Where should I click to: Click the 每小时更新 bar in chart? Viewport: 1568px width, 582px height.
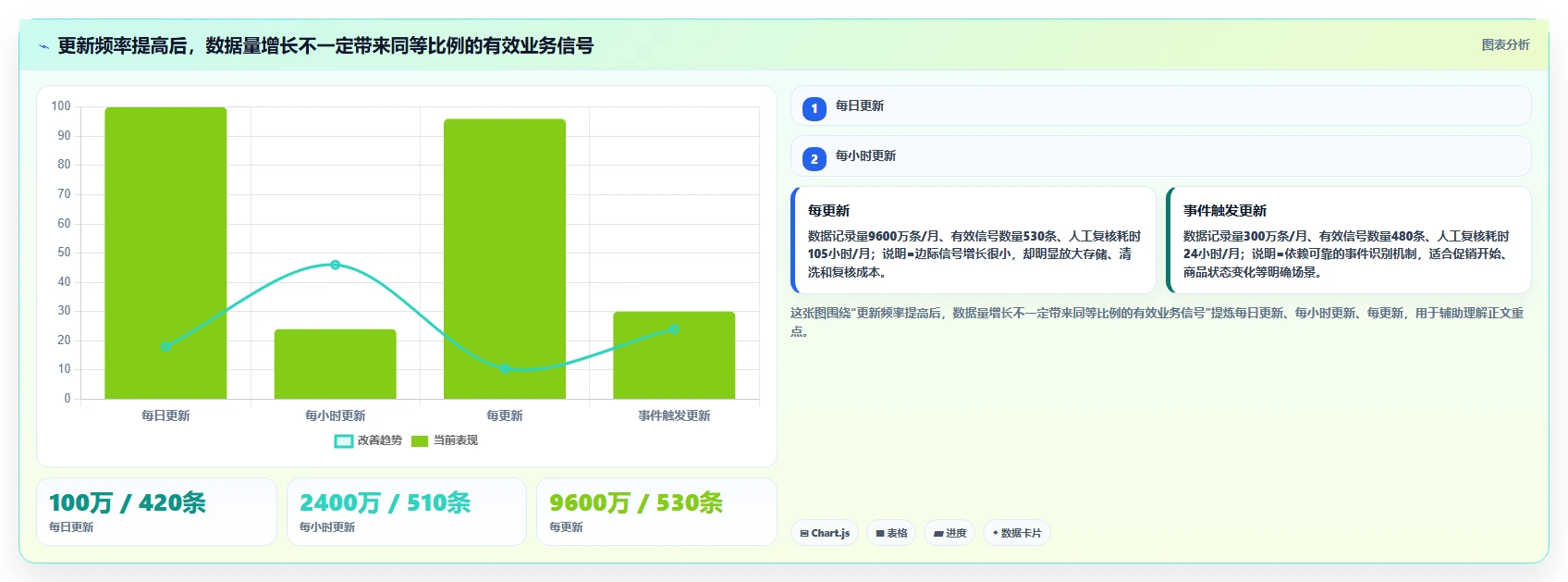pos(335,364)
